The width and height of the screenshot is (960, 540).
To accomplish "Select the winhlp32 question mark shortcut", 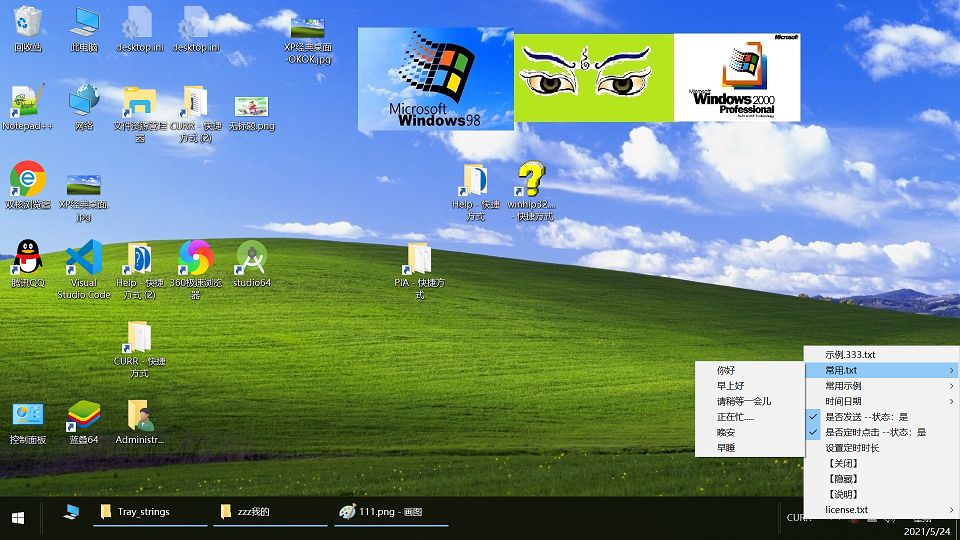I will [531, 191].
